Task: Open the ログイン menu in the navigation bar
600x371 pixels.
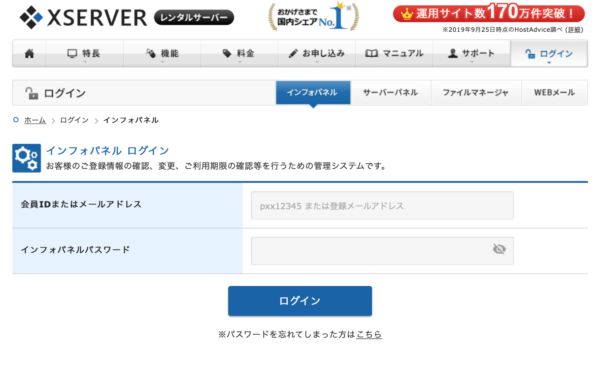Action: (549, 54)
